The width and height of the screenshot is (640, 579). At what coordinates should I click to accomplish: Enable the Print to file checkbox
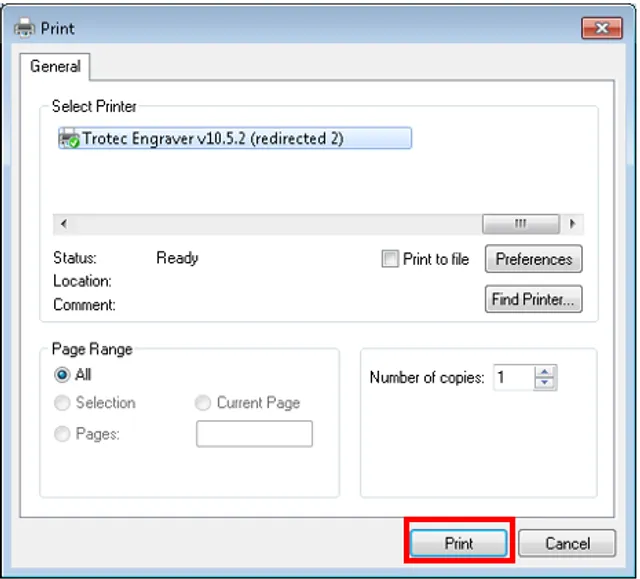pyautogui.click(x=390, y=259)
